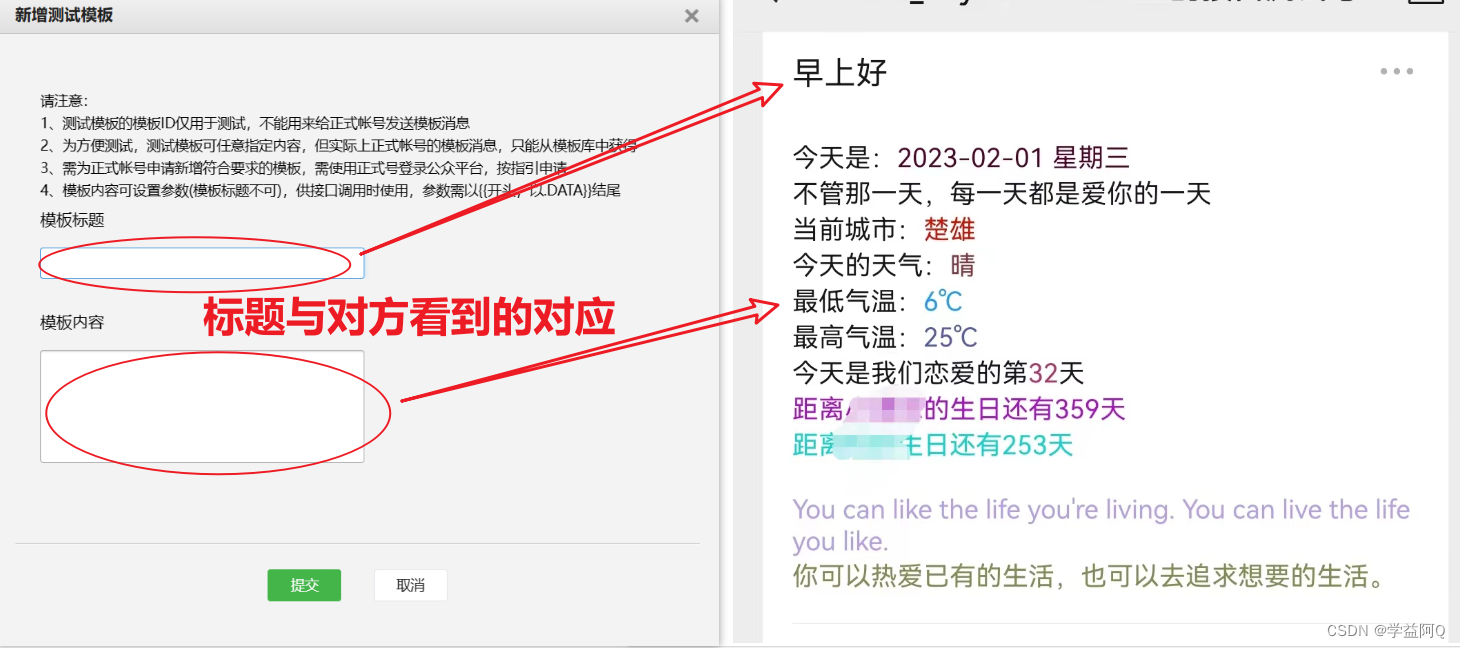Click the line 不管那一天，每一天都是爱你的一天
Image resolution: width=1460 pixels, height=648 pixels.
coord(1002,193)
